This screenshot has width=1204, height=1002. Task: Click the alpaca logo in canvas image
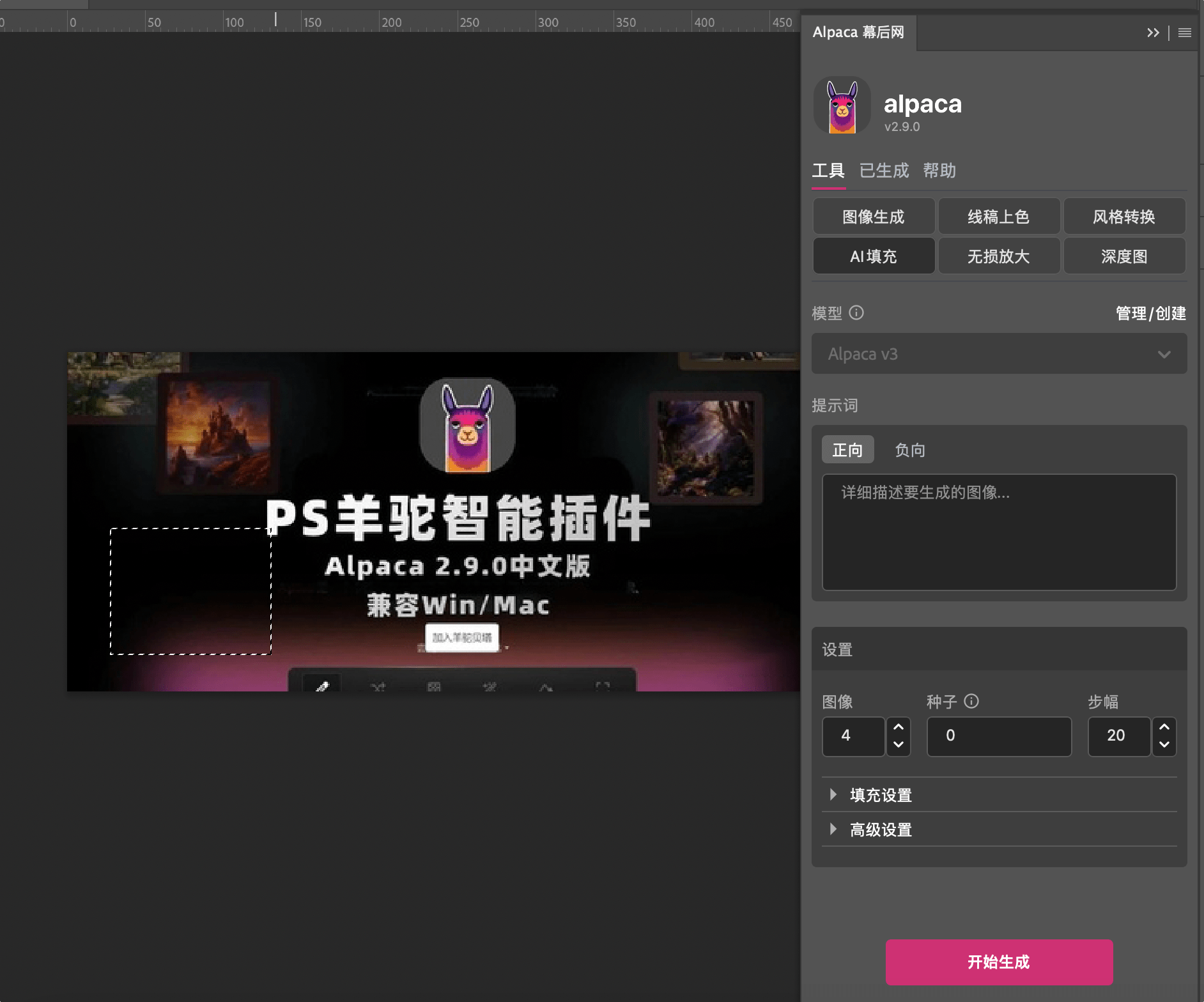pos(467,425)
